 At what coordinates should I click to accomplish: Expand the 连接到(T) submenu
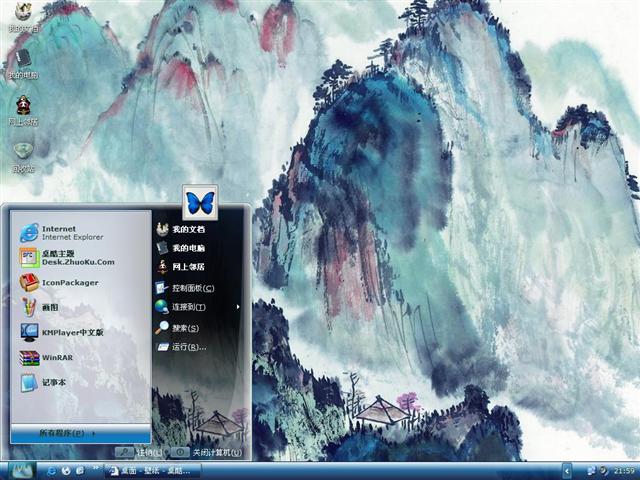click(198, 307)
